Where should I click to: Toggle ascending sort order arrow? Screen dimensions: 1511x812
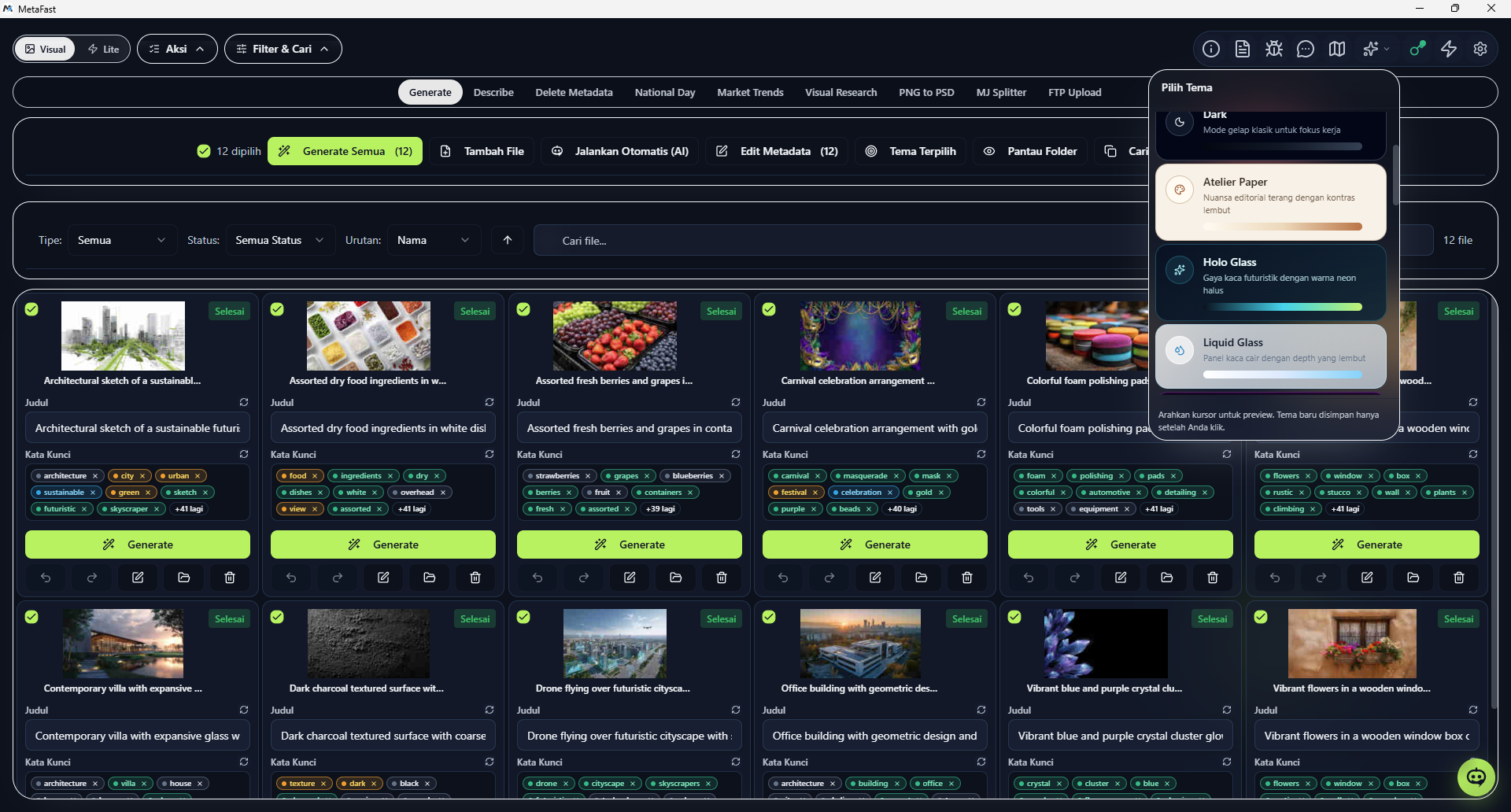pos(508,240)
